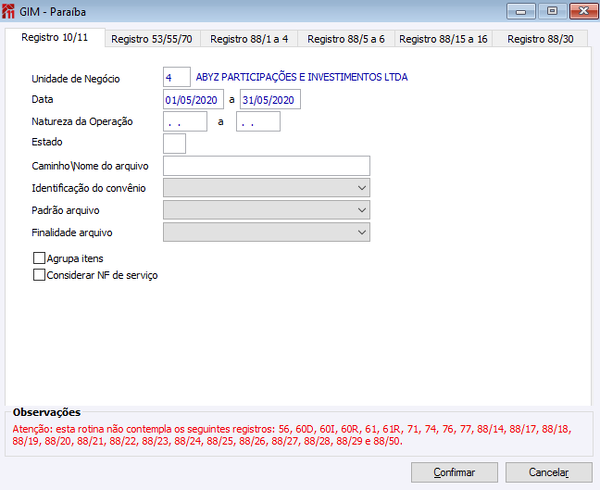This screenshot has width=600, height=490.
Task: Open the Registro 53/55/70 tab
Action: (x=152, y=39)
